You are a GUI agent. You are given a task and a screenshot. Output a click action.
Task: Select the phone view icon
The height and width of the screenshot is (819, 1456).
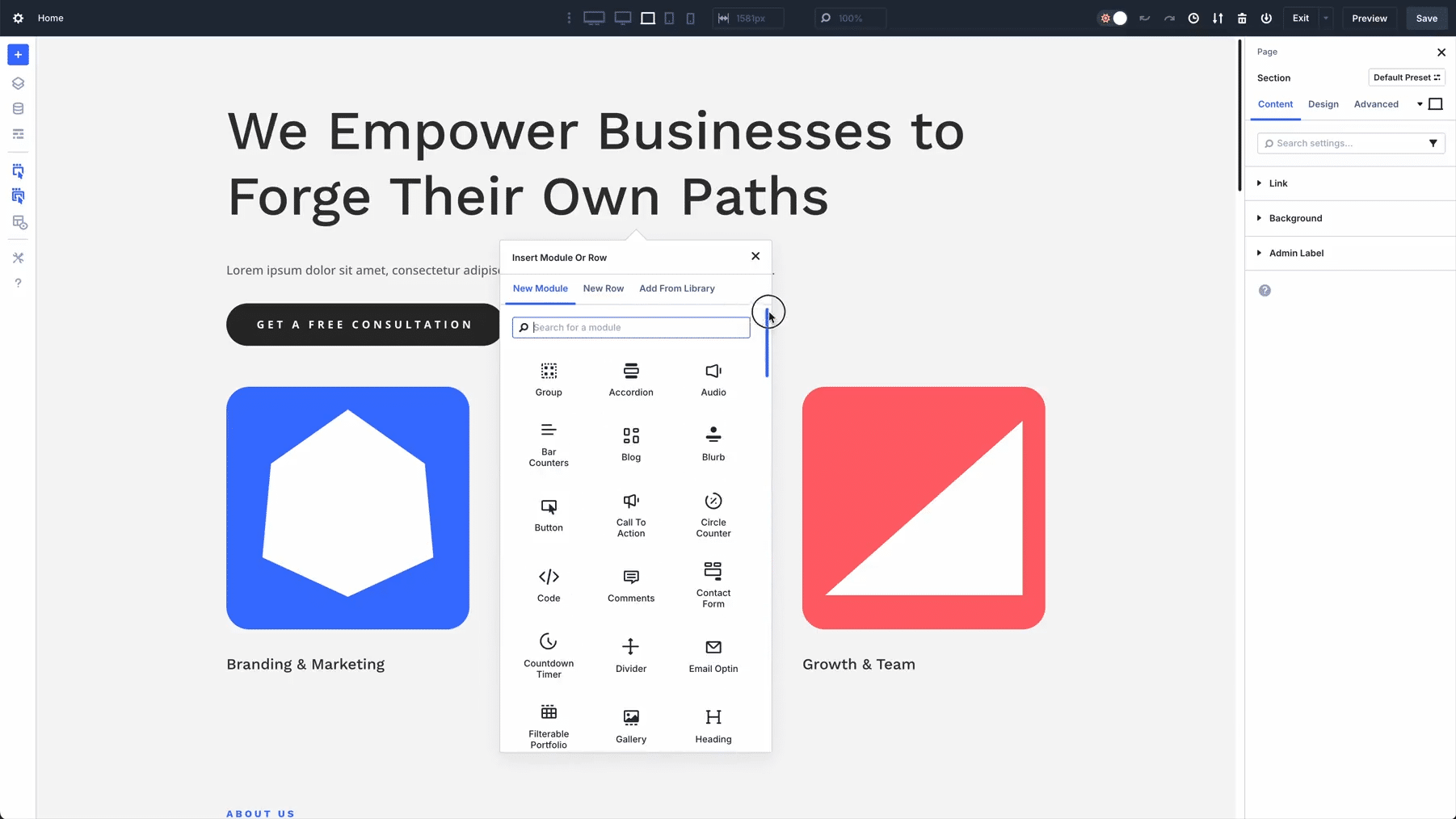690,18
